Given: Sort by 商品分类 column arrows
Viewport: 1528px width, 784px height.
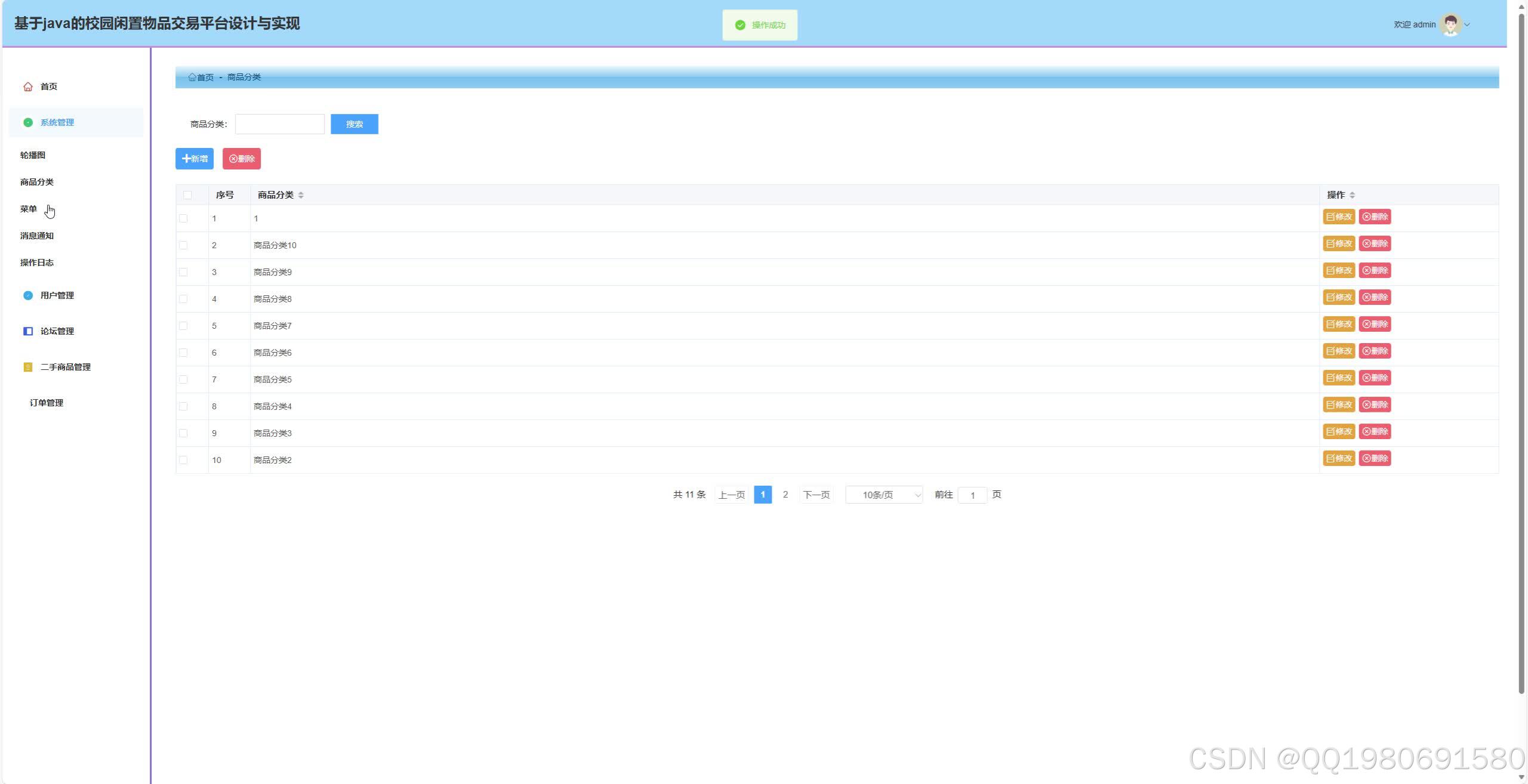Looking at the screenshot, I should (301, 195).
